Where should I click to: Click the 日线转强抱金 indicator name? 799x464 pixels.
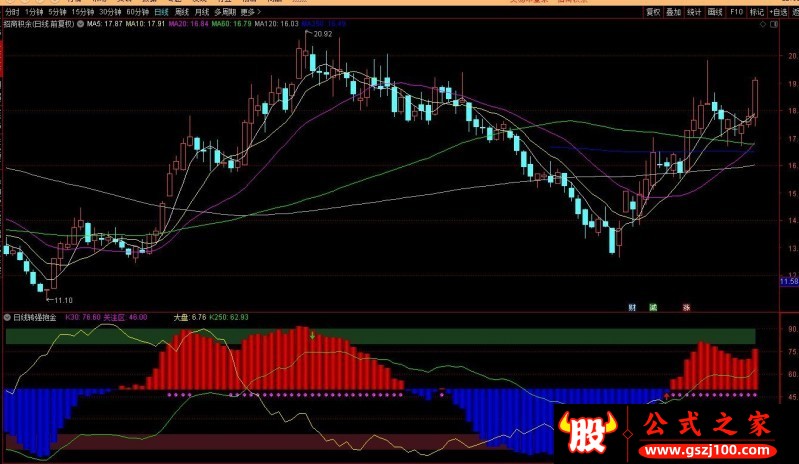(35, 317)
